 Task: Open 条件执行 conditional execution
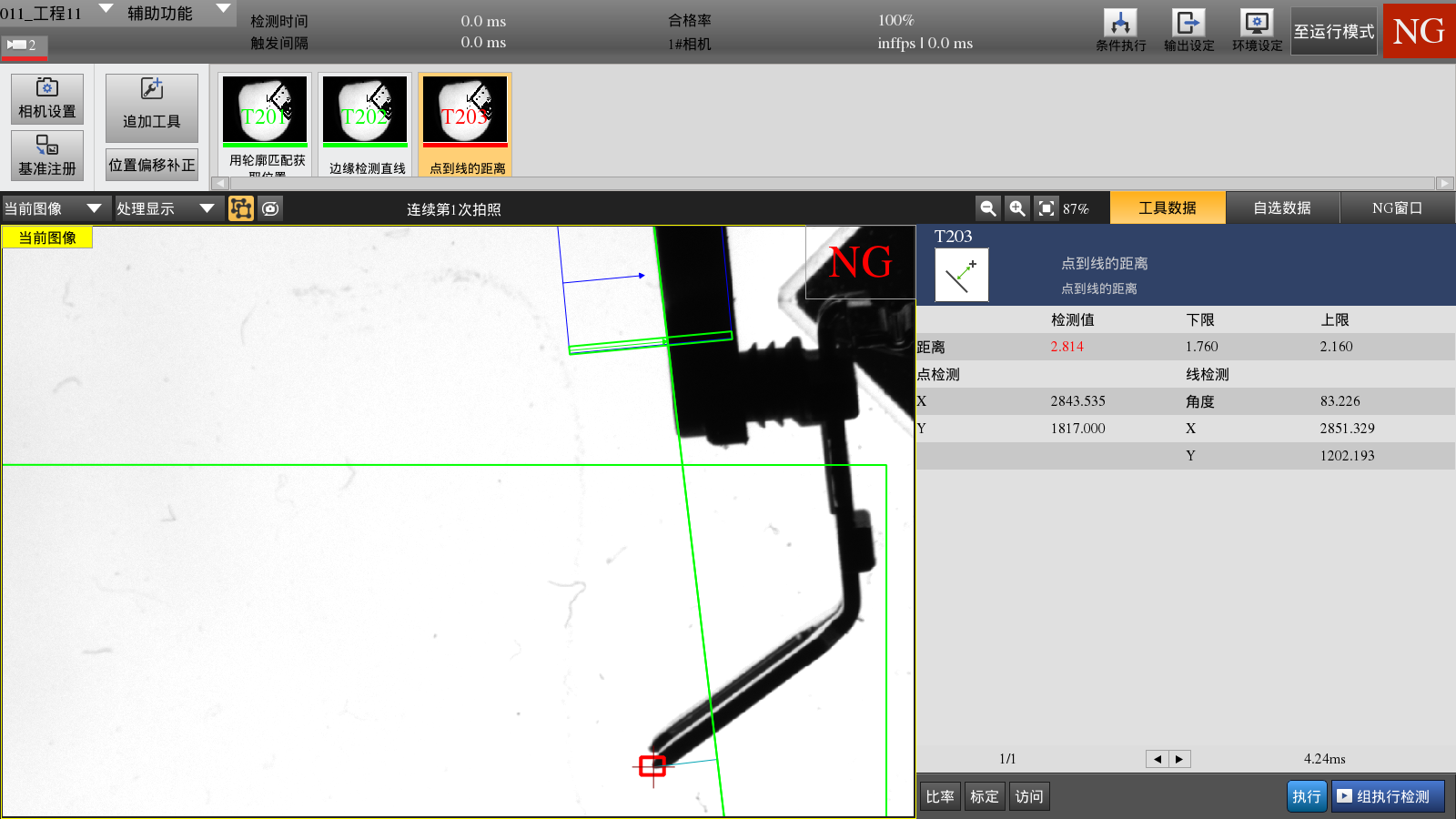coord(1120,30)
